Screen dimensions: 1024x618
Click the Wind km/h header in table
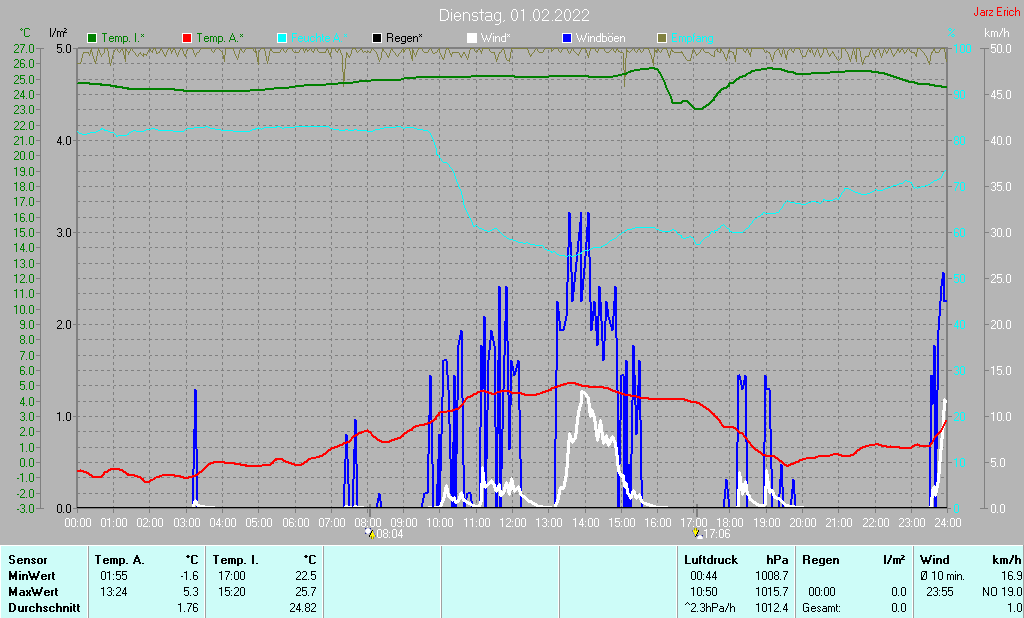pos(970,560)
